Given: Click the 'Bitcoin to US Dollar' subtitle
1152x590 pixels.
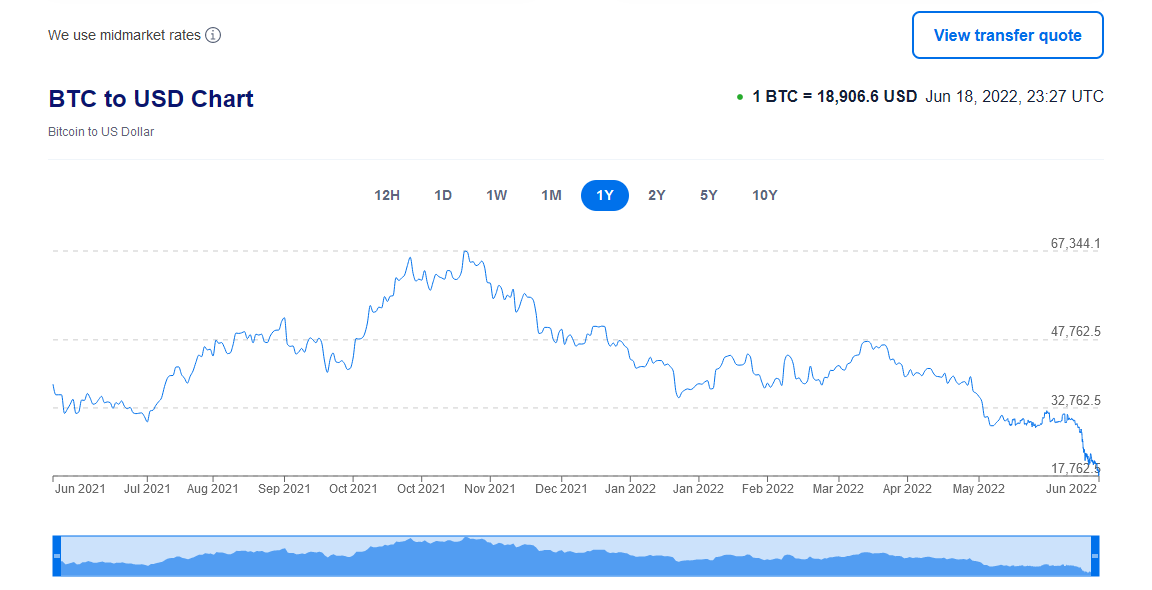Looking at the screenshot, I should point(101,132).
